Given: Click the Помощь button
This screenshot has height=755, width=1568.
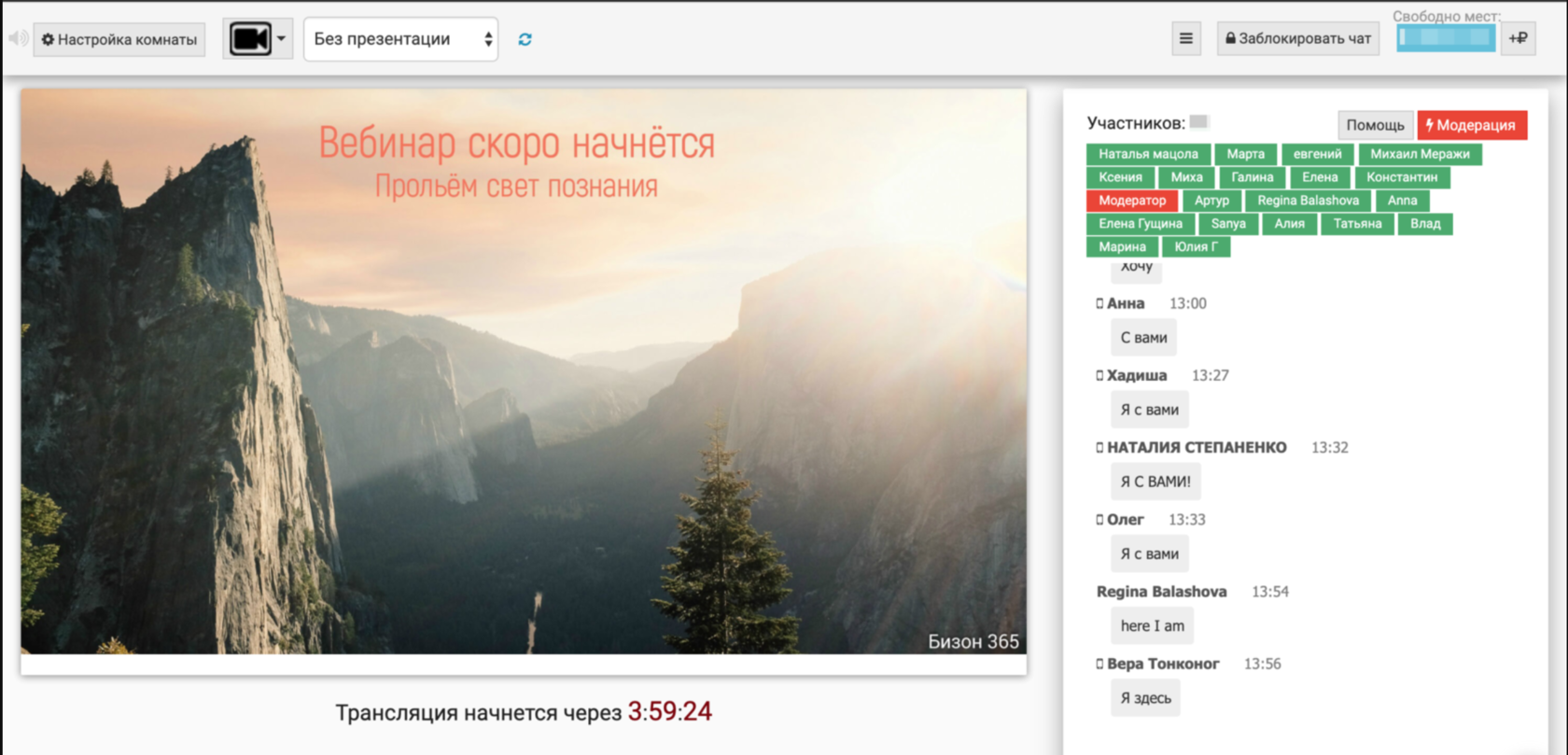Looking at the screenshot, I should click(x=1375, y=125).
